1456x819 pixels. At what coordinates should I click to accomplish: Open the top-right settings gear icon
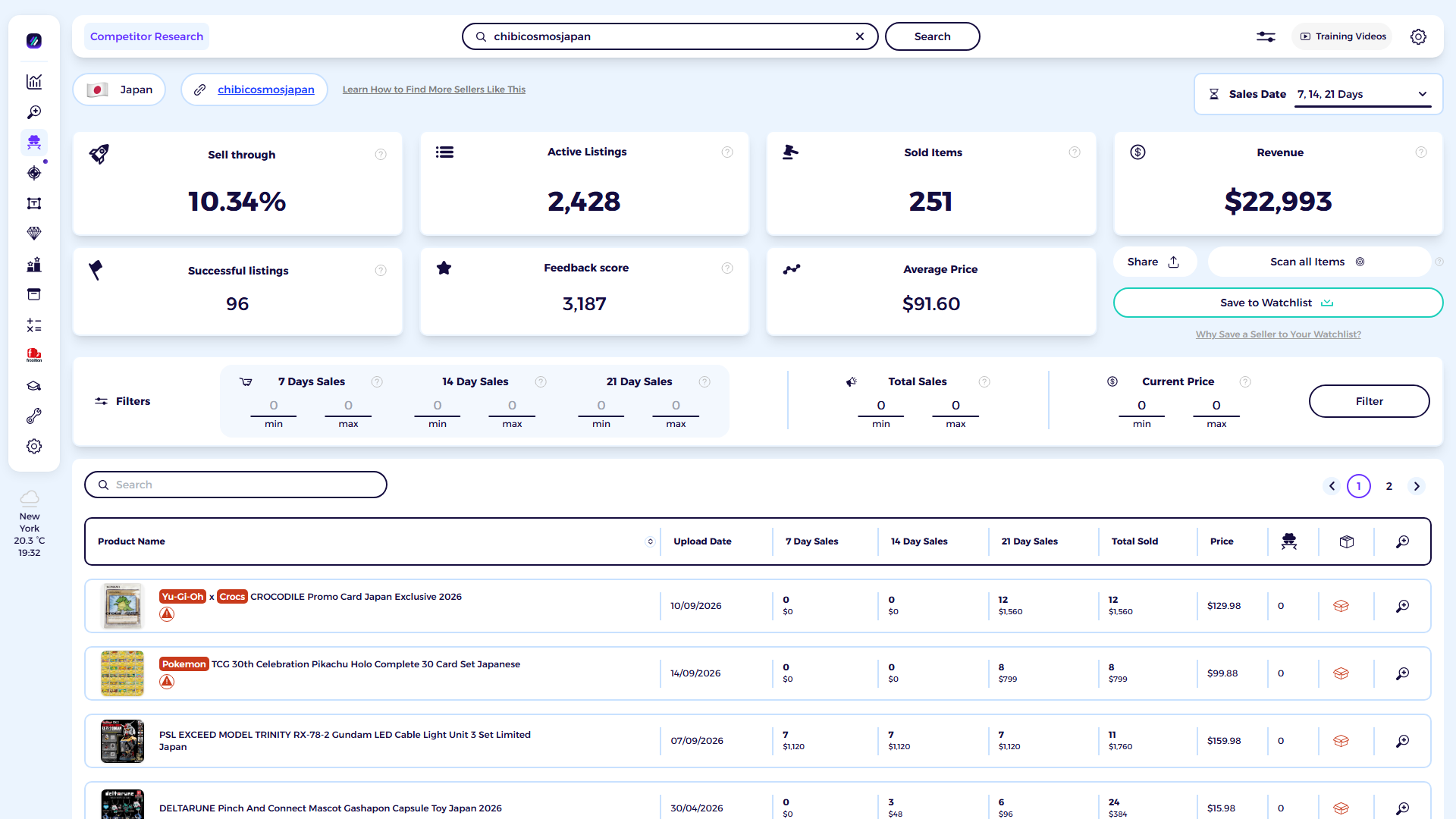[1418, 36]
